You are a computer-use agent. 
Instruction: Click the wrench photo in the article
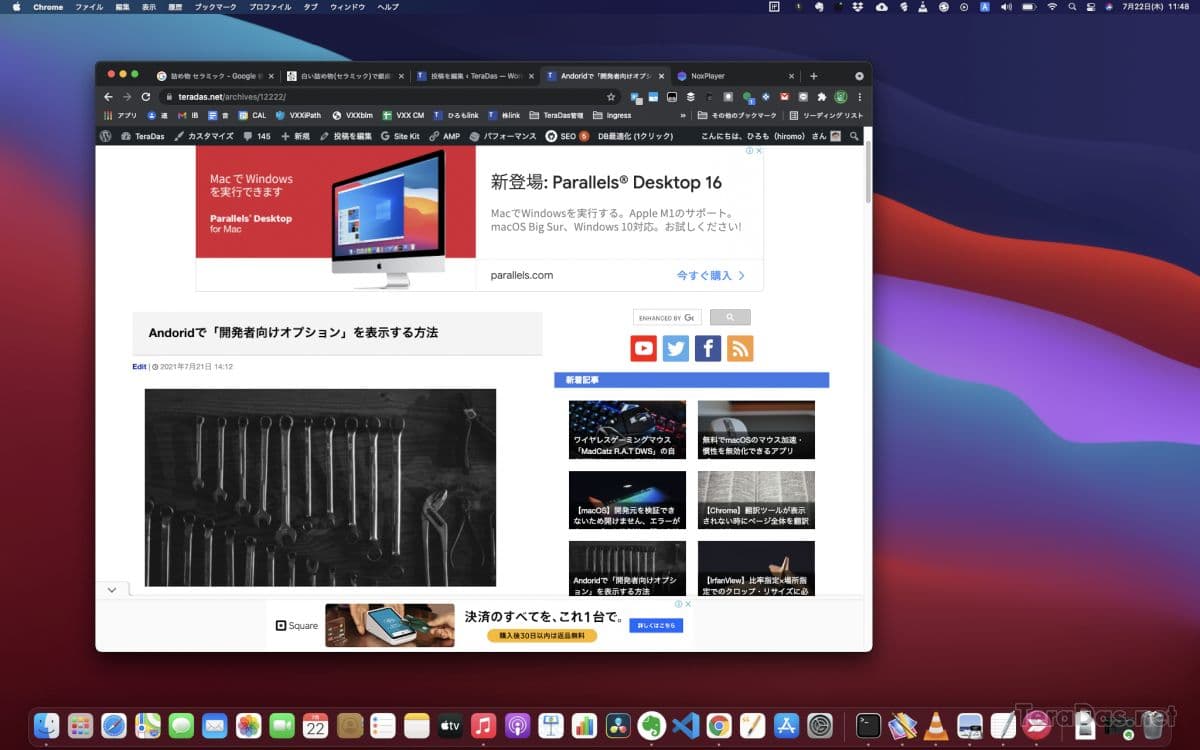(x=320, y=487)
